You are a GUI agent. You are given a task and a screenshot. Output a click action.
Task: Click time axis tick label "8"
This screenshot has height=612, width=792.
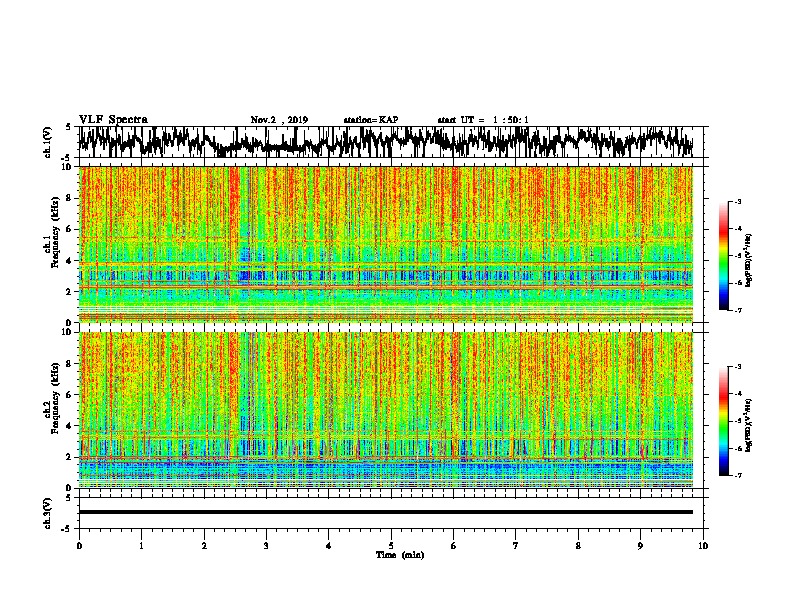[578, 546]
